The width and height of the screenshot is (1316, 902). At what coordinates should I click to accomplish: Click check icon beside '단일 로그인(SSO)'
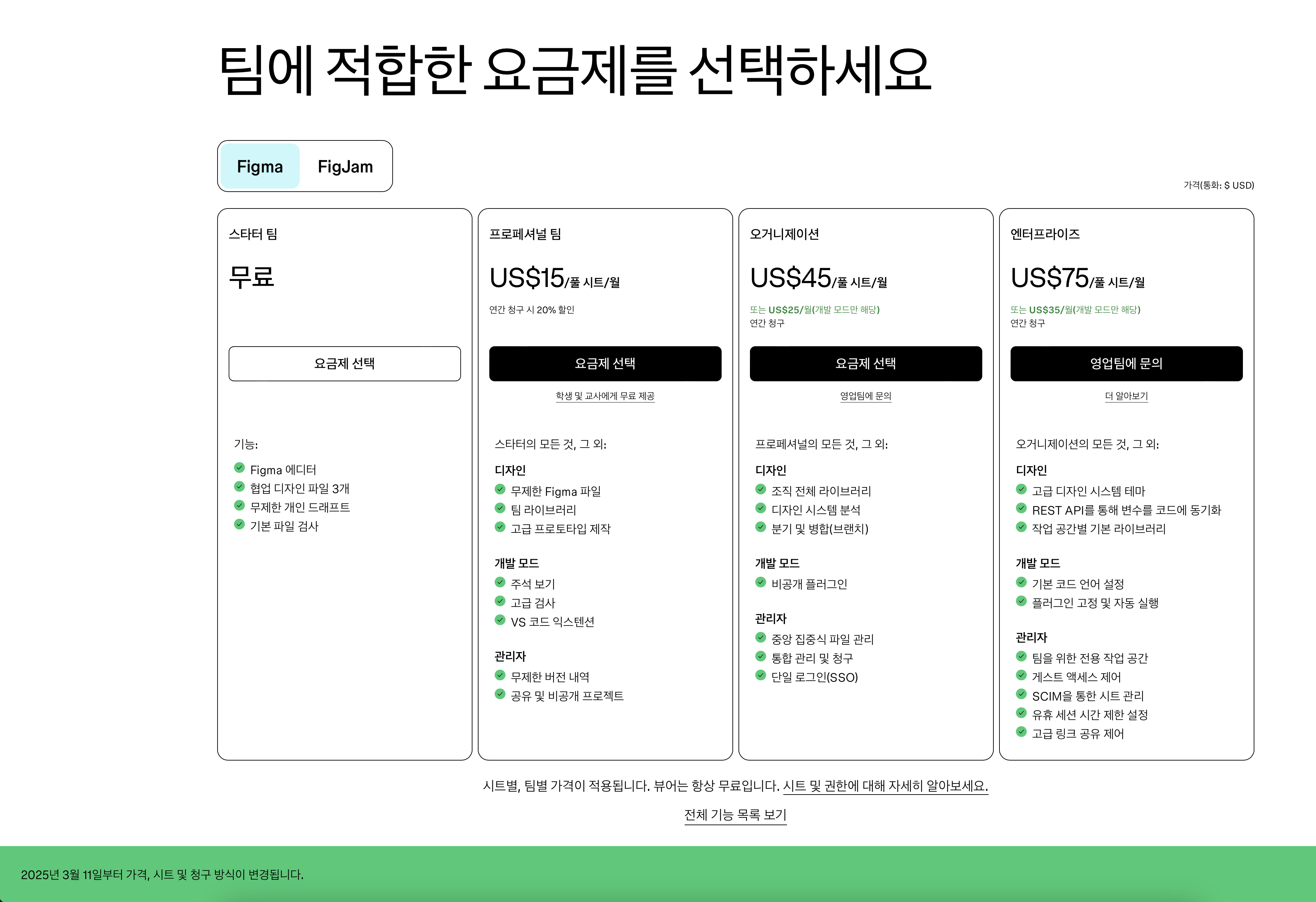click(x=760, y=675)
